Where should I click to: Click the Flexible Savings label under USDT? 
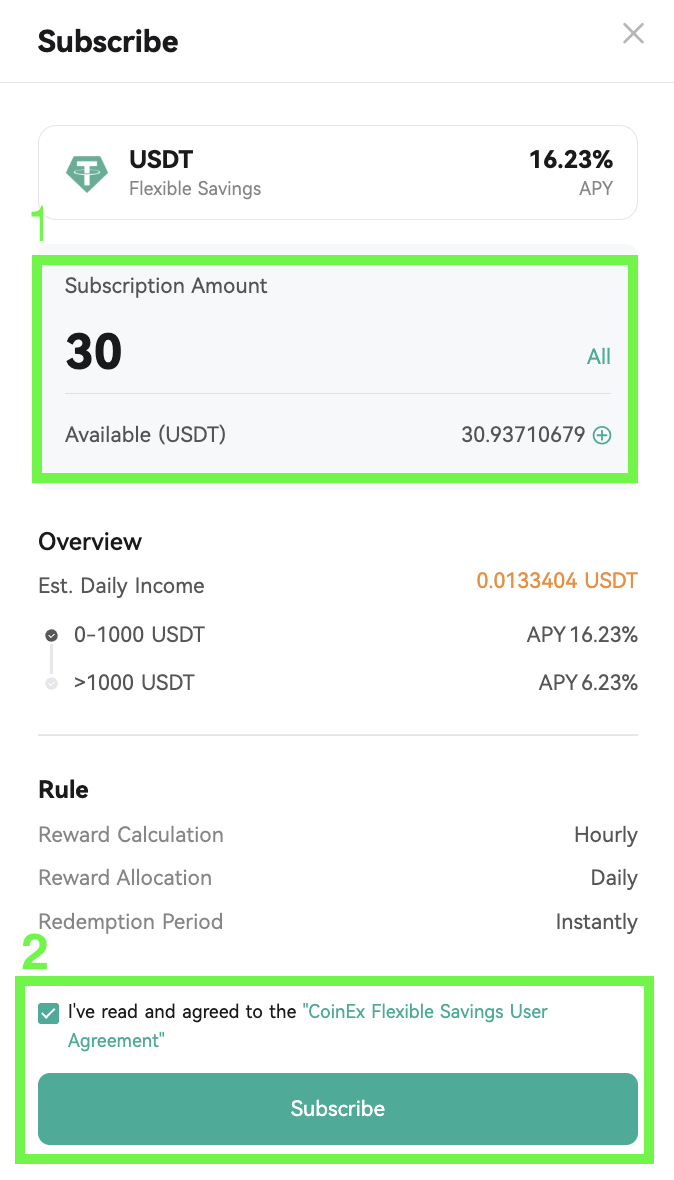click(195, 188)
